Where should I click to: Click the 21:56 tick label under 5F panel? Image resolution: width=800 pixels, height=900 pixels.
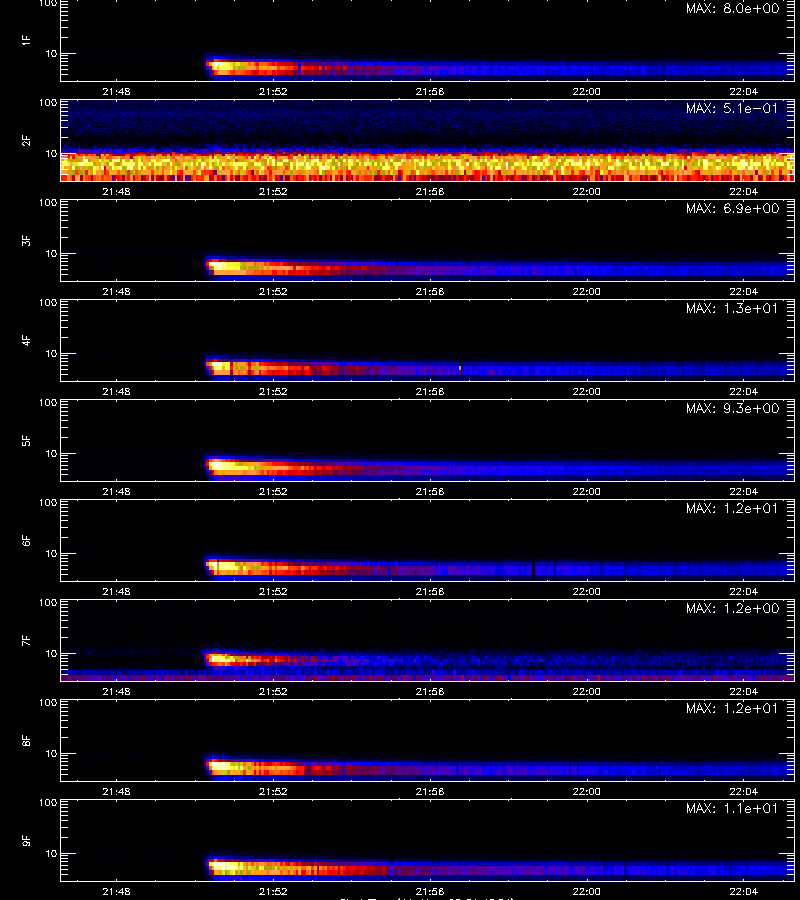pos(430,491)
